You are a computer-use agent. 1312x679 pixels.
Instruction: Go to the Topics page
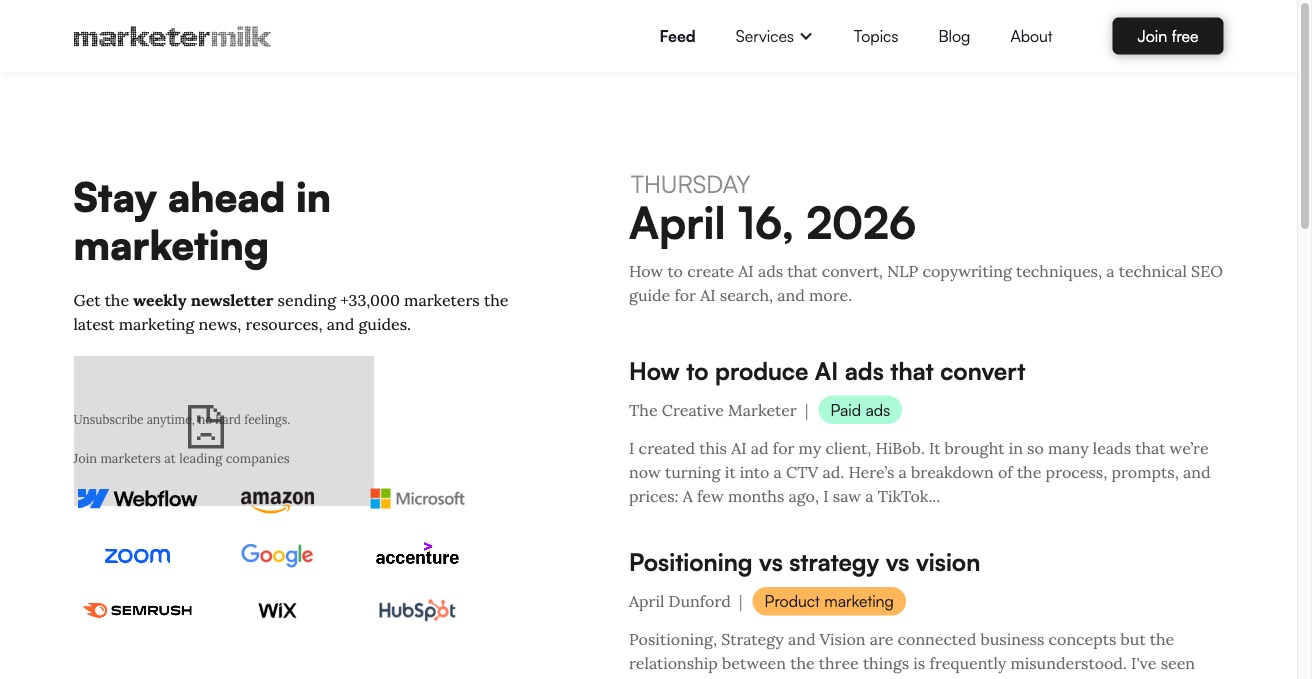coord(875,37)
